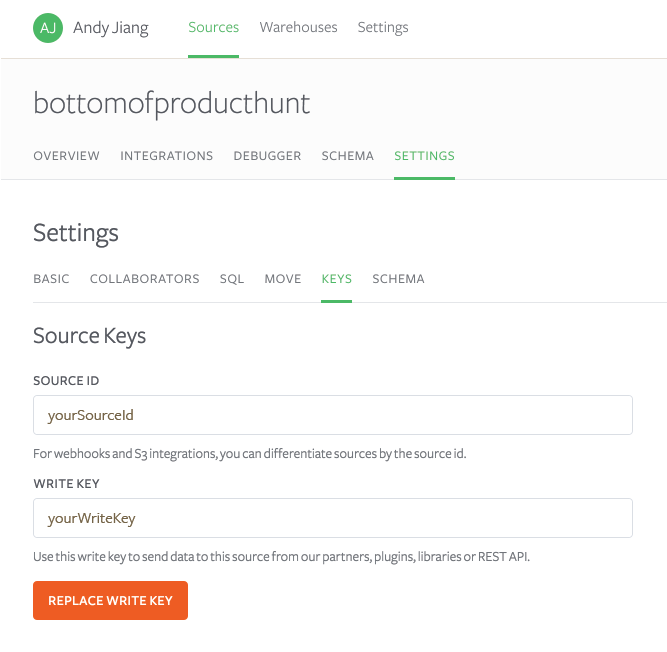Click the AJ avatar icon
This screenshot has width=667, height=652.
tap(48, 28)
